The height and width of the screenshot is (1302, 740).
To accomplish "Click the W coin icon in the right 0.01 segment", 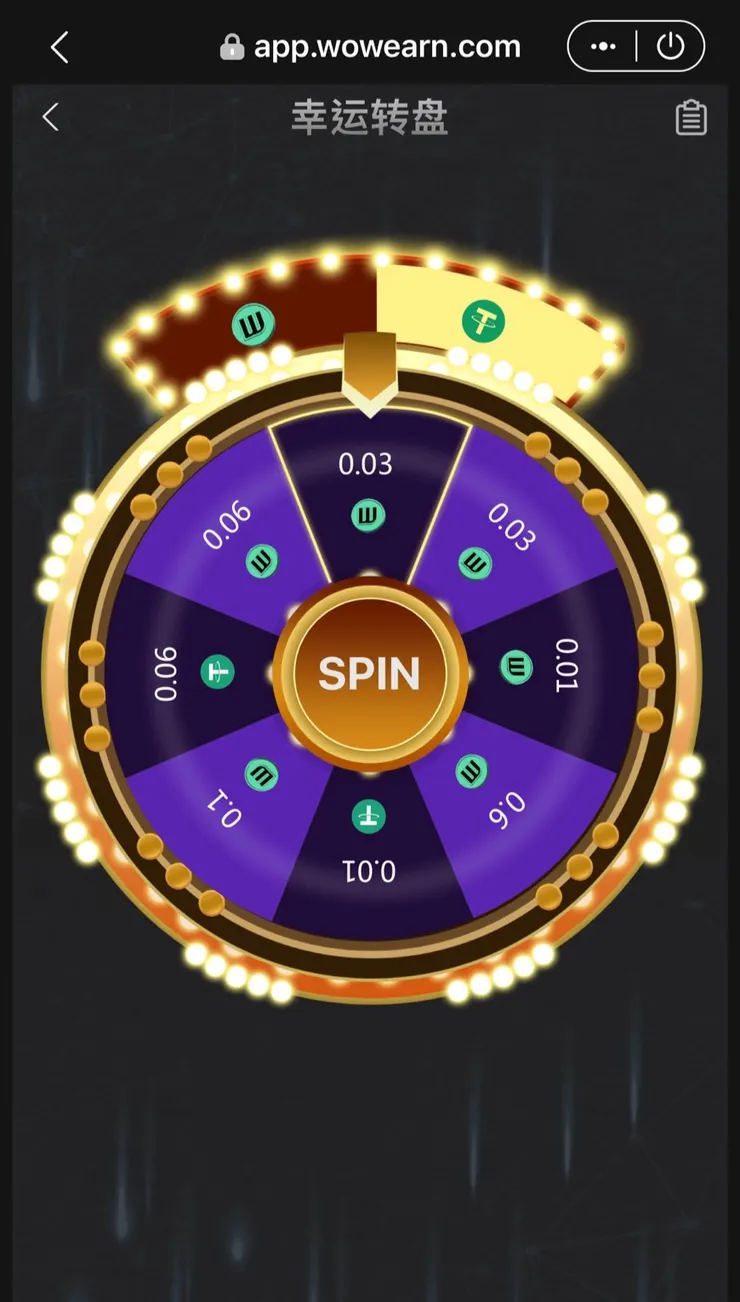I will pos(516,666).
